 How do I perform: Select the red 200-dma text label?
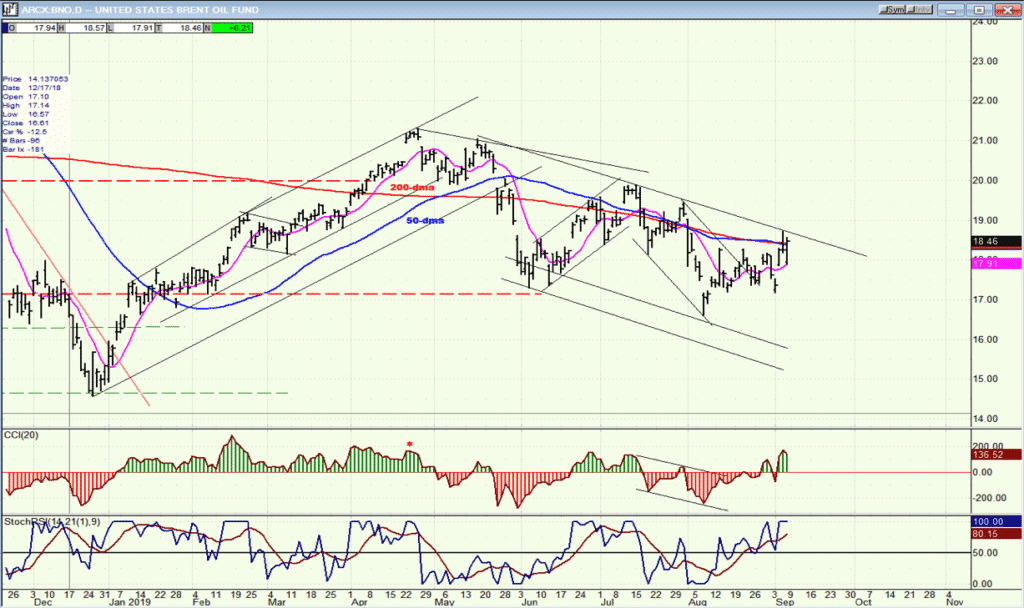(x=412, y=187)
